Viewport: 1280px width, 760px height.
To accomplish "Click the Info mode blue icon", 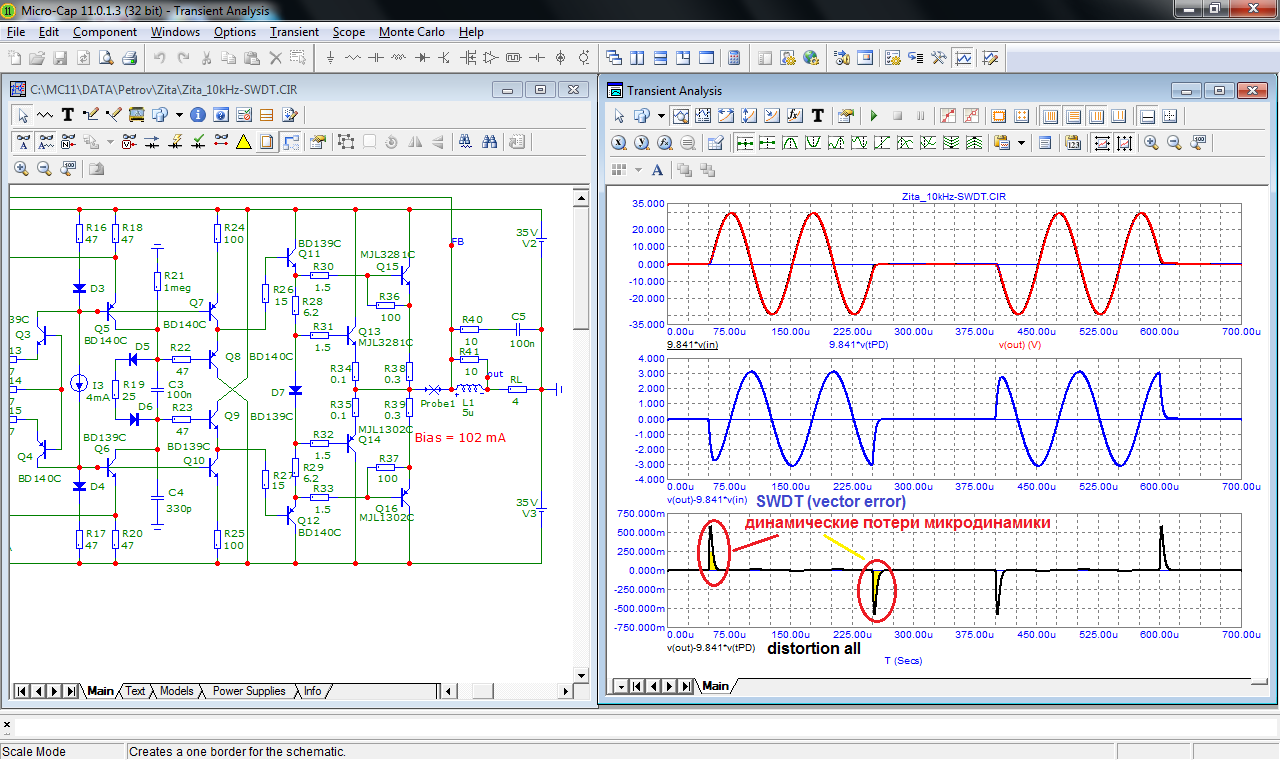I will (x=197, y=115).
